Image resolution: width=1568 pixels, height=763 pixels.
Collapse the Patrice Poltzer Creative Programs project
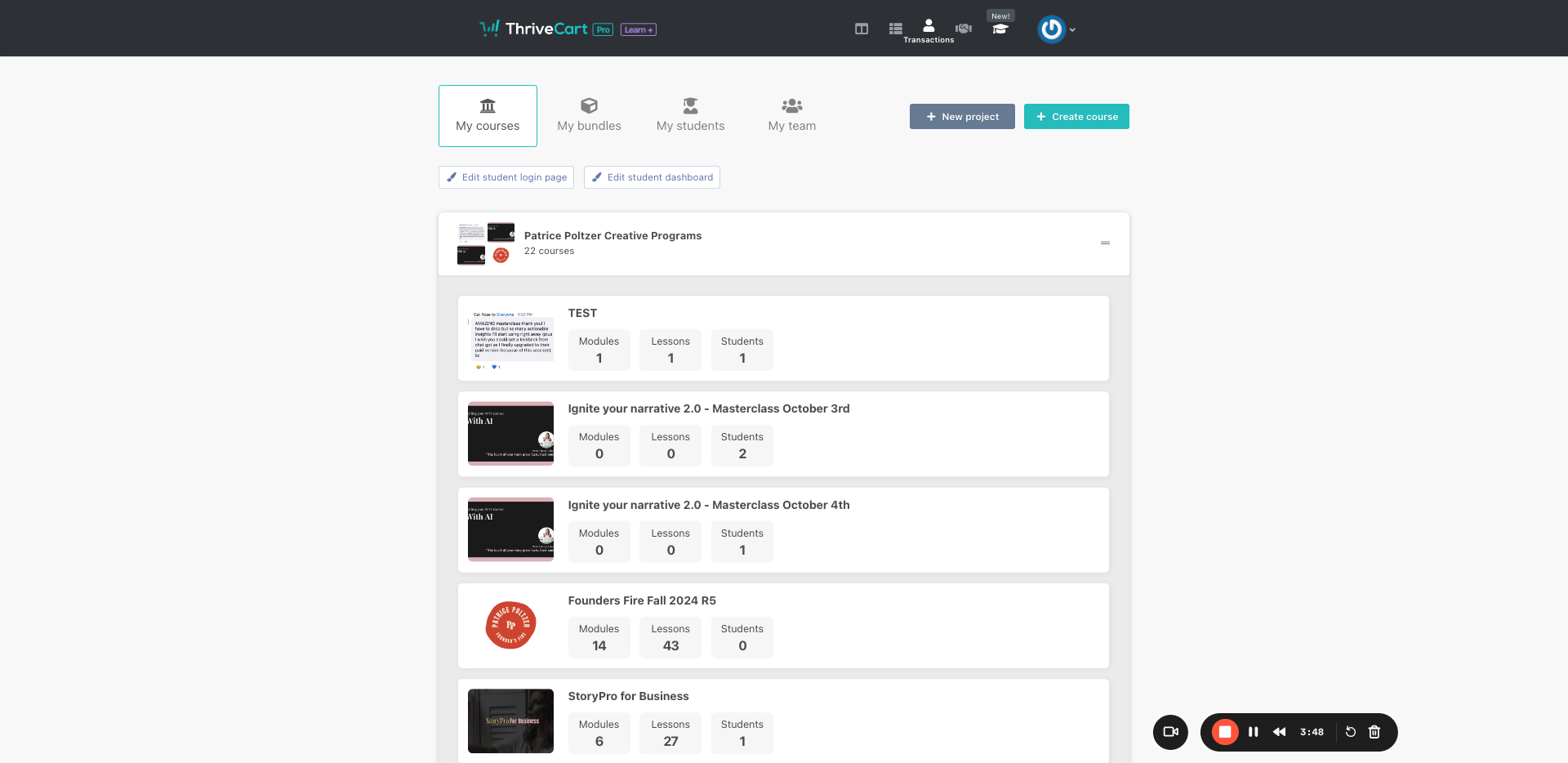click(x=1105, y=243)
